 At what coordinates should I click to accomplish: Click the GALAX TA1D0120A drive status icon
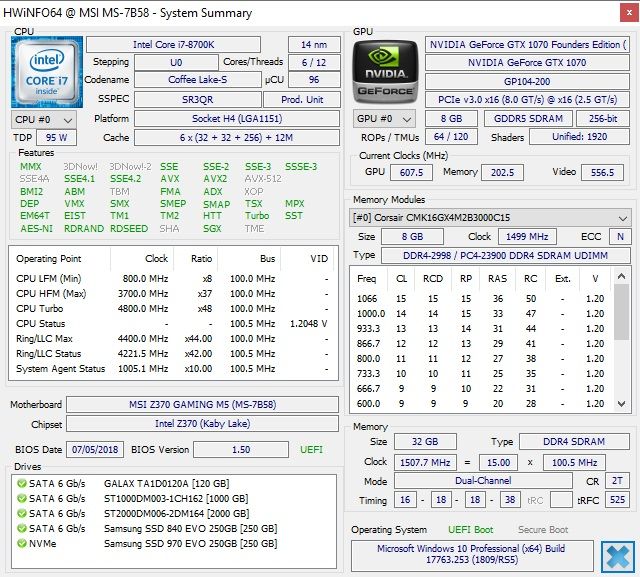21,484
